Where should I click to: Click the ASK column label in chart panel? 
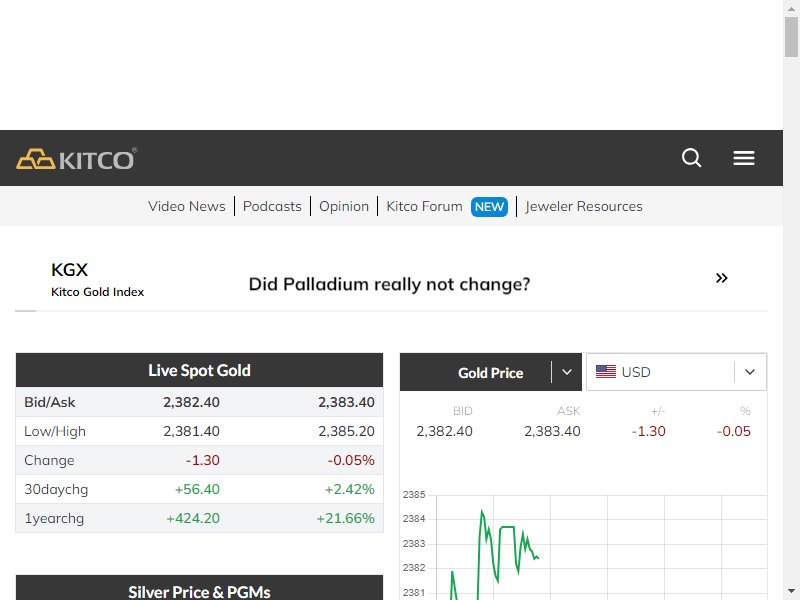569,411
